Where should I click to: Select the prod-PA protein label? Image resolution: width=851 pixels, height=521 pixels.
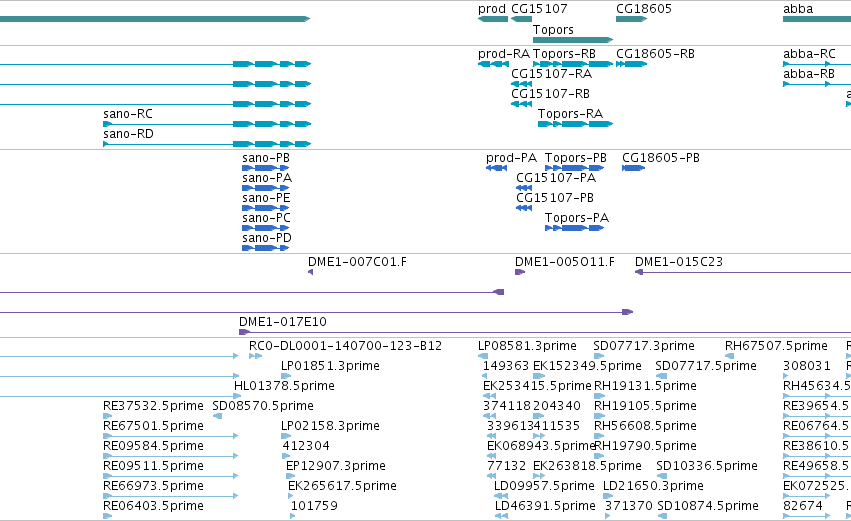coord(511,158)
